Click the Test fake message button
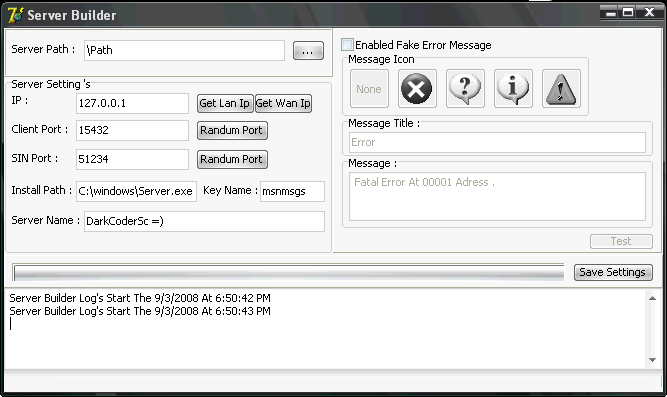Viewport: 667px width, 397px height. click(621, 241)
